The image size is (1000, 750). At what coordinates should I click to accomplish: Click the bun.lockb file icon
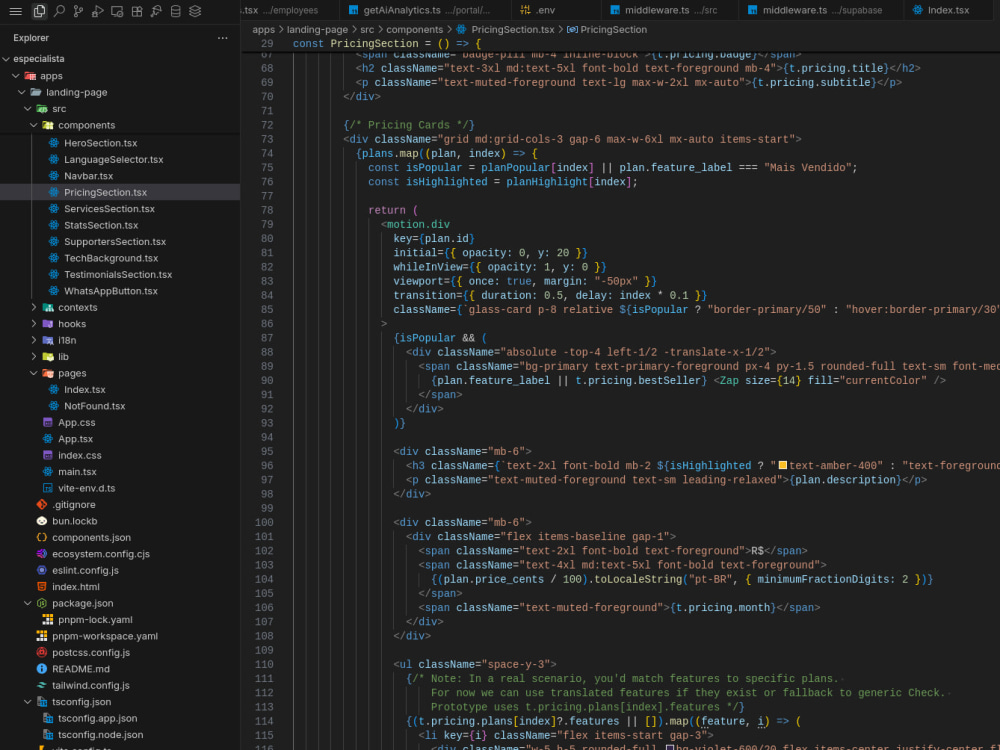click(x=41, y=521)
